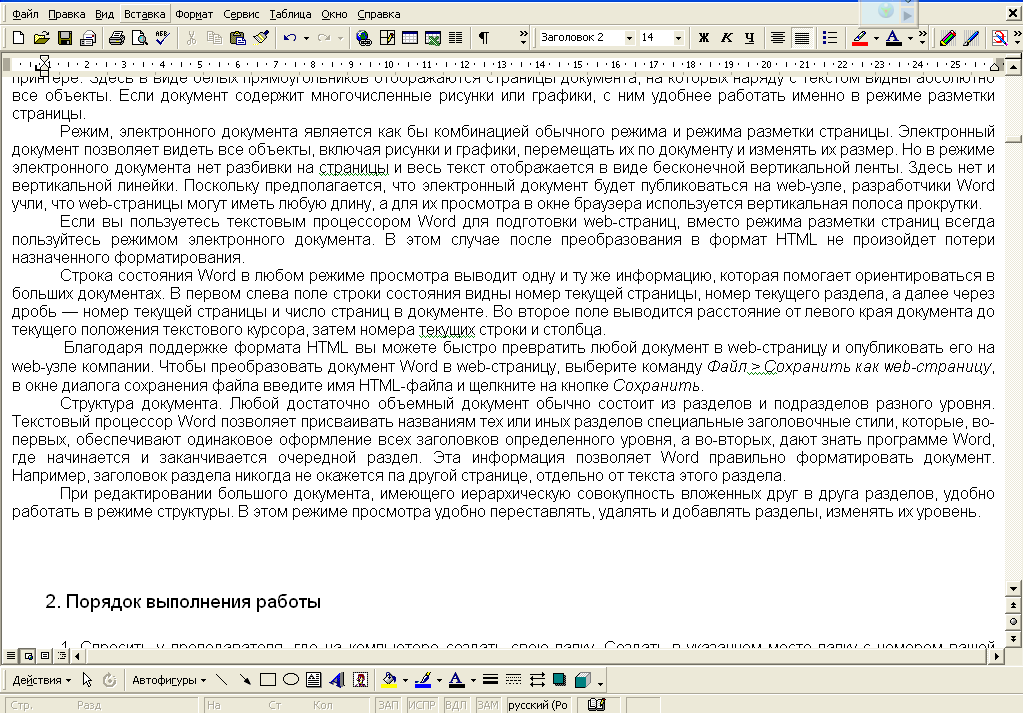Viewport: 1023px width, 713px height.
Task: Toggle center alignment
Action: pos(778,38)
